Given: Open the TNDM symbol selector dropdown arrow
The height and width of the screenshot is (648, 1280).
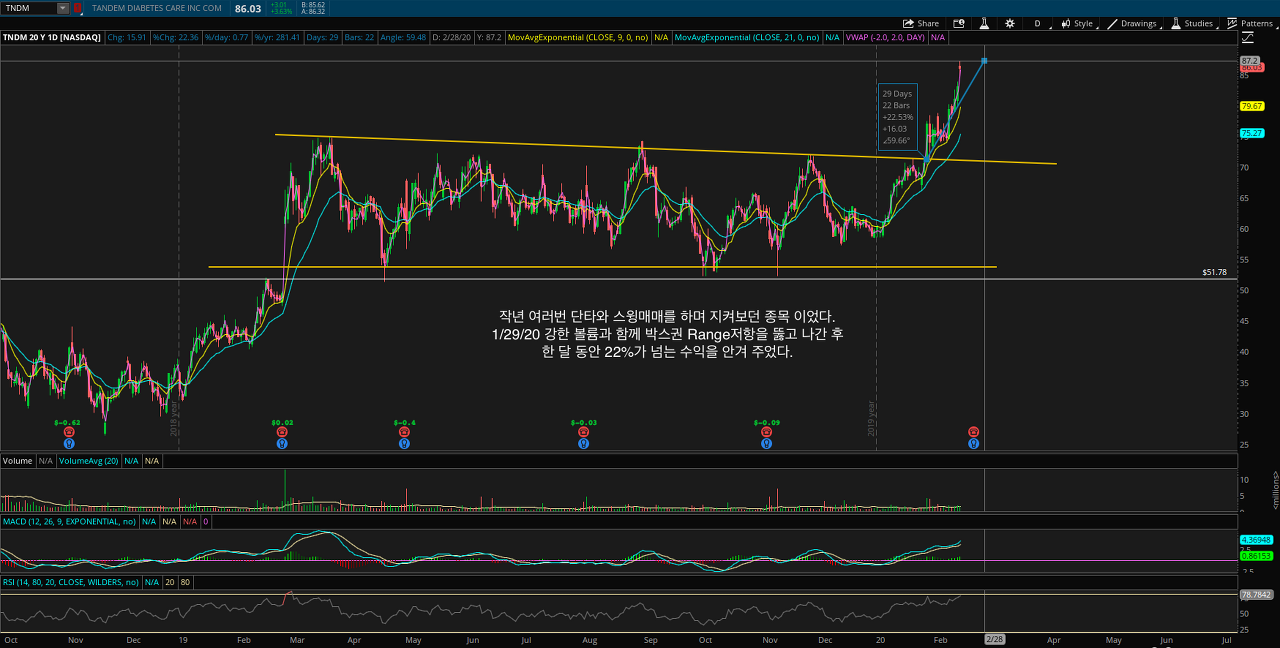Looking at the screenshot, I should pos(63,8).
